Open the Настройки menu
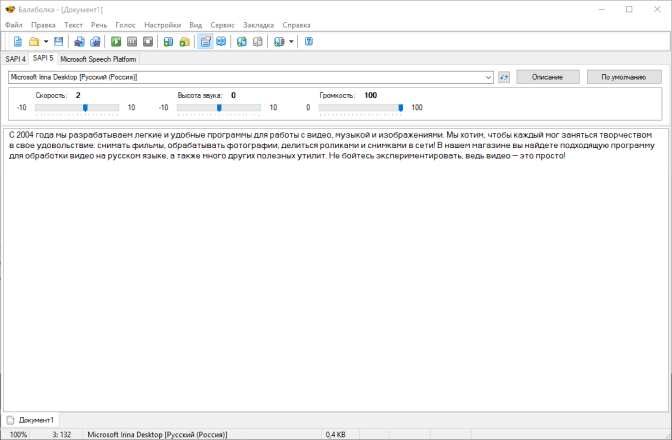The width and height of the screenshot is (672, 440). click(162, 25)
